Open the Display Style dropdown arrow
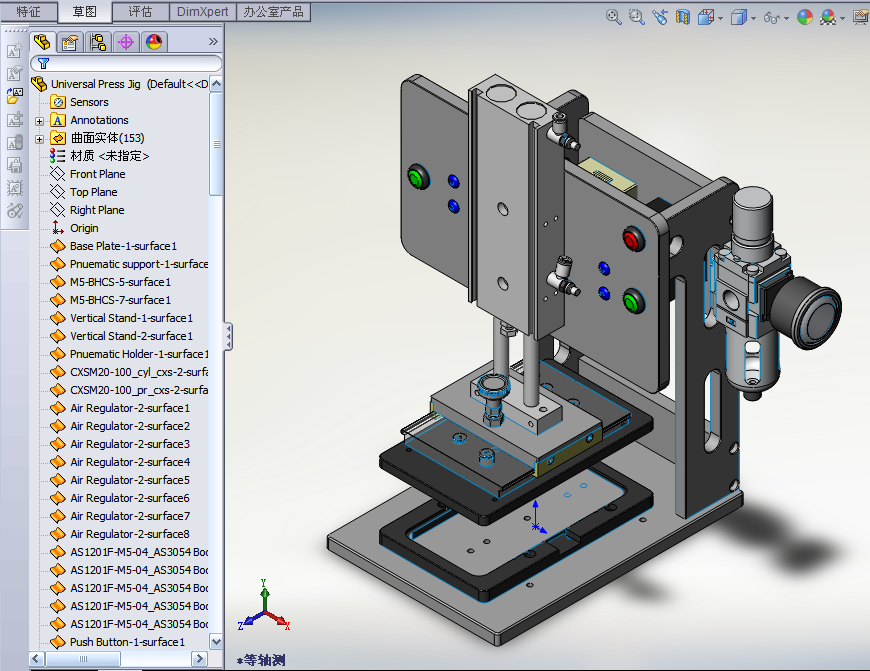 (x=754, y=18)
